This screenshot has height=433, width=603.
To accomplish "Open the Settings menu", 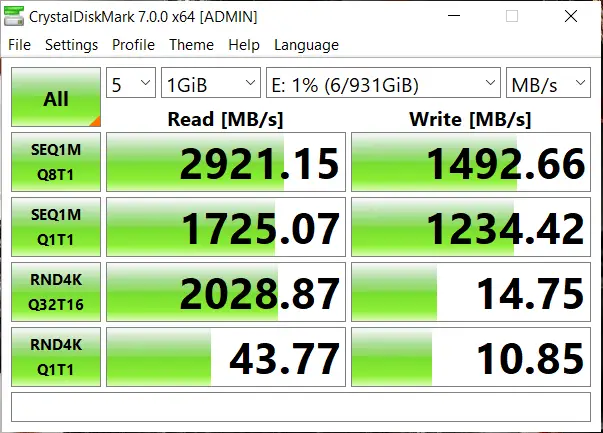I will 72,45.
